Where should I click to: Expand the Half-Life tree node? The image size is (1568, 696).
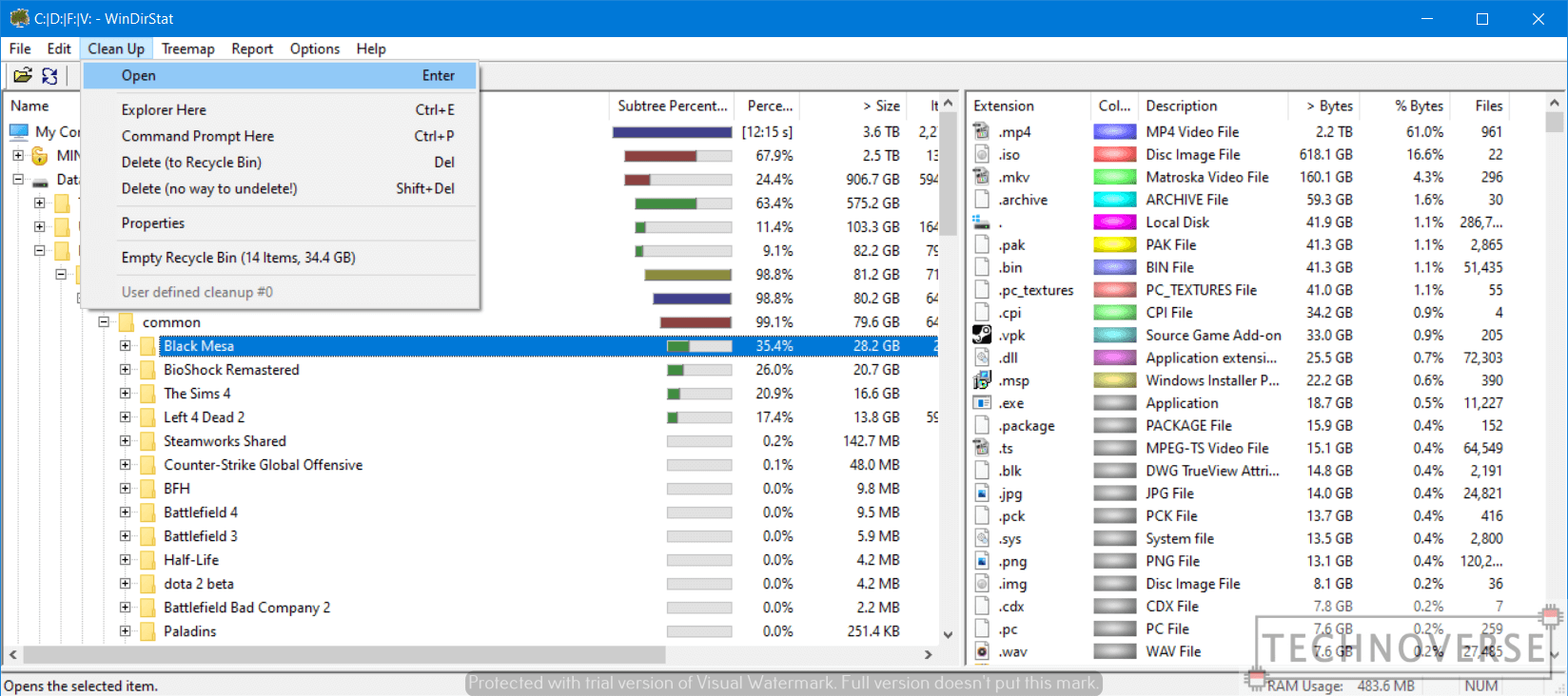(x=125, y=560)
